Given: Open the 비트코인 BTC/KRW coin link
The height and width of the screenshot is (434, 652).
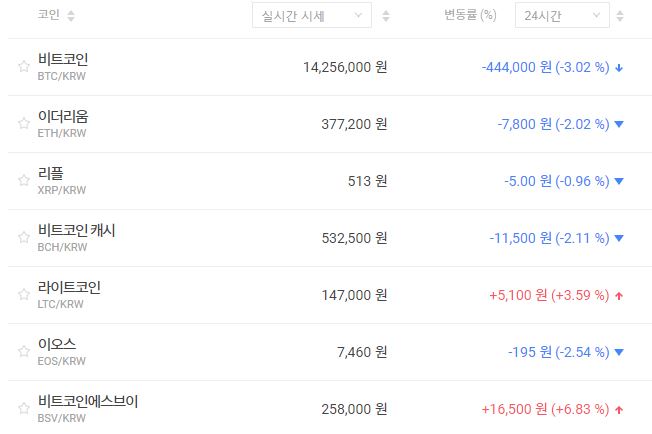Looking at the screenshot, I should (x=62, y=60).
